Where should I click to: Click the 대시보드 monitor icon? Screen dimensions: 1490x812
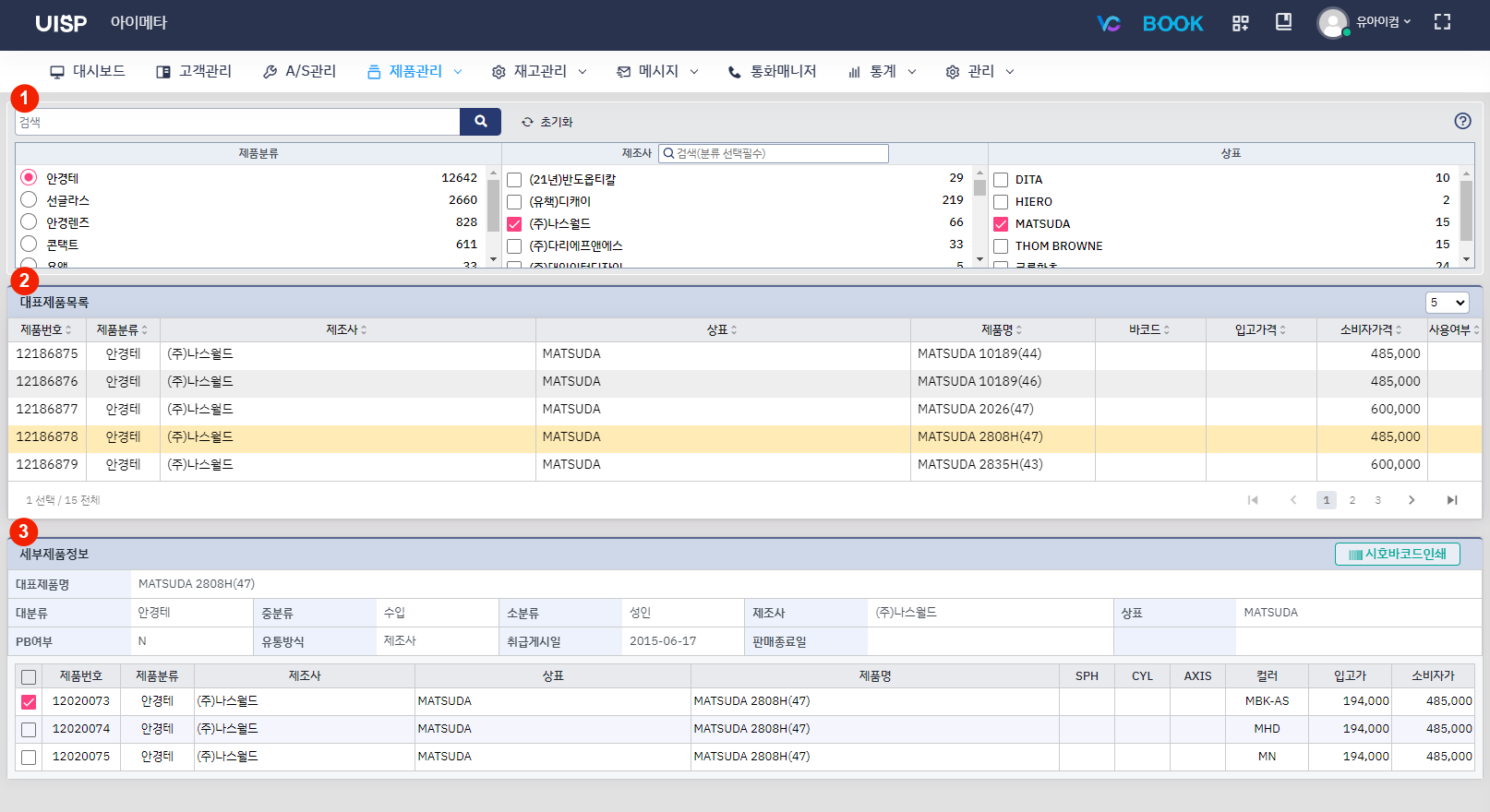(x=57, y=72)
